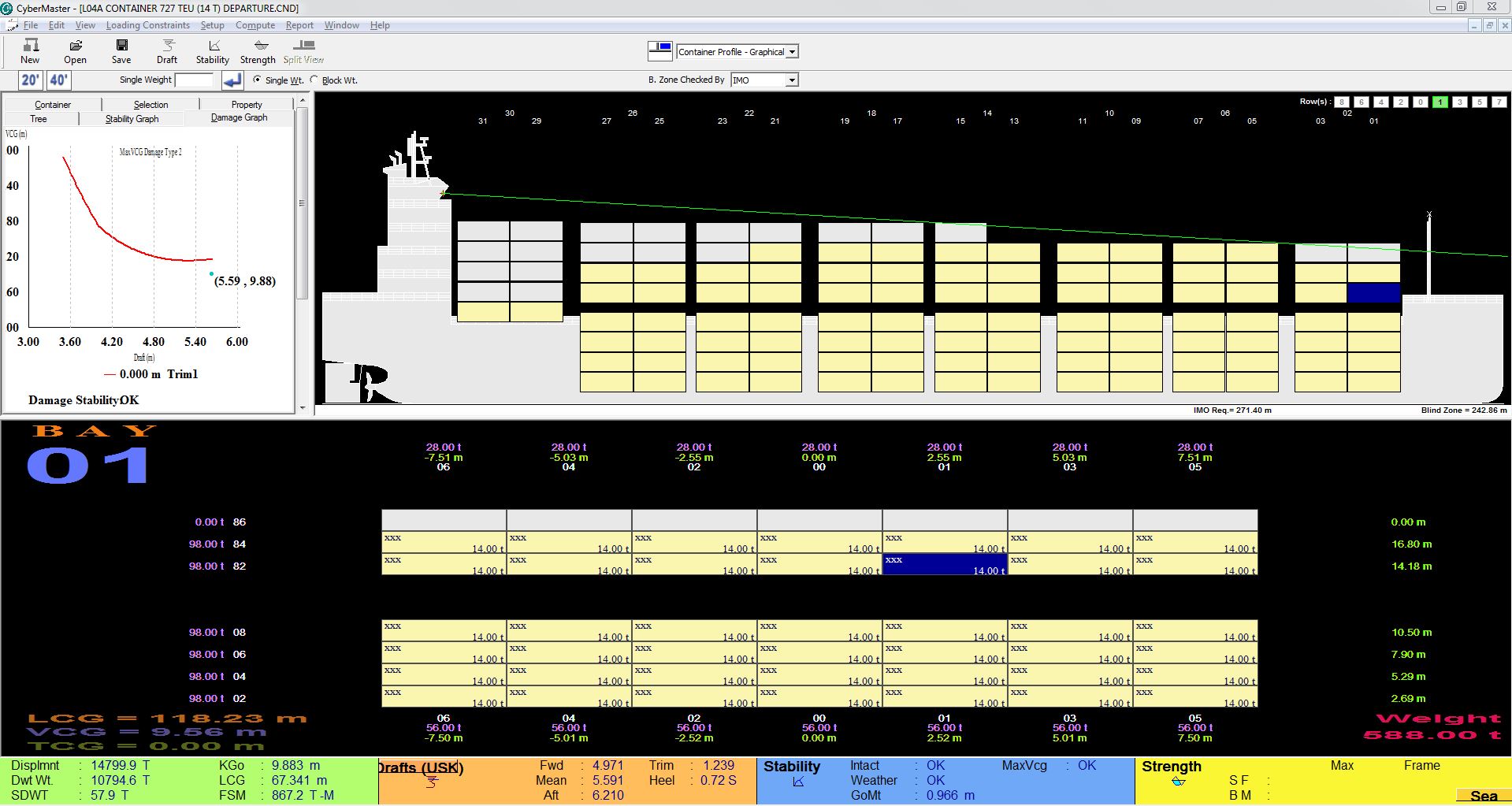Select the blue highlighted container in ship profile

[x=1373, y=293]
